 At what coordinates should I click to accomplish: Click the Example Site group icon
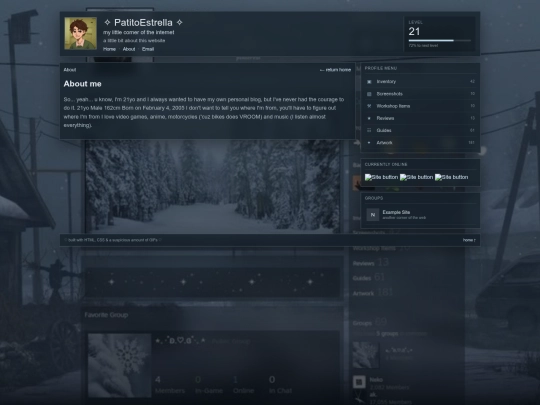[x=373, y=215]
